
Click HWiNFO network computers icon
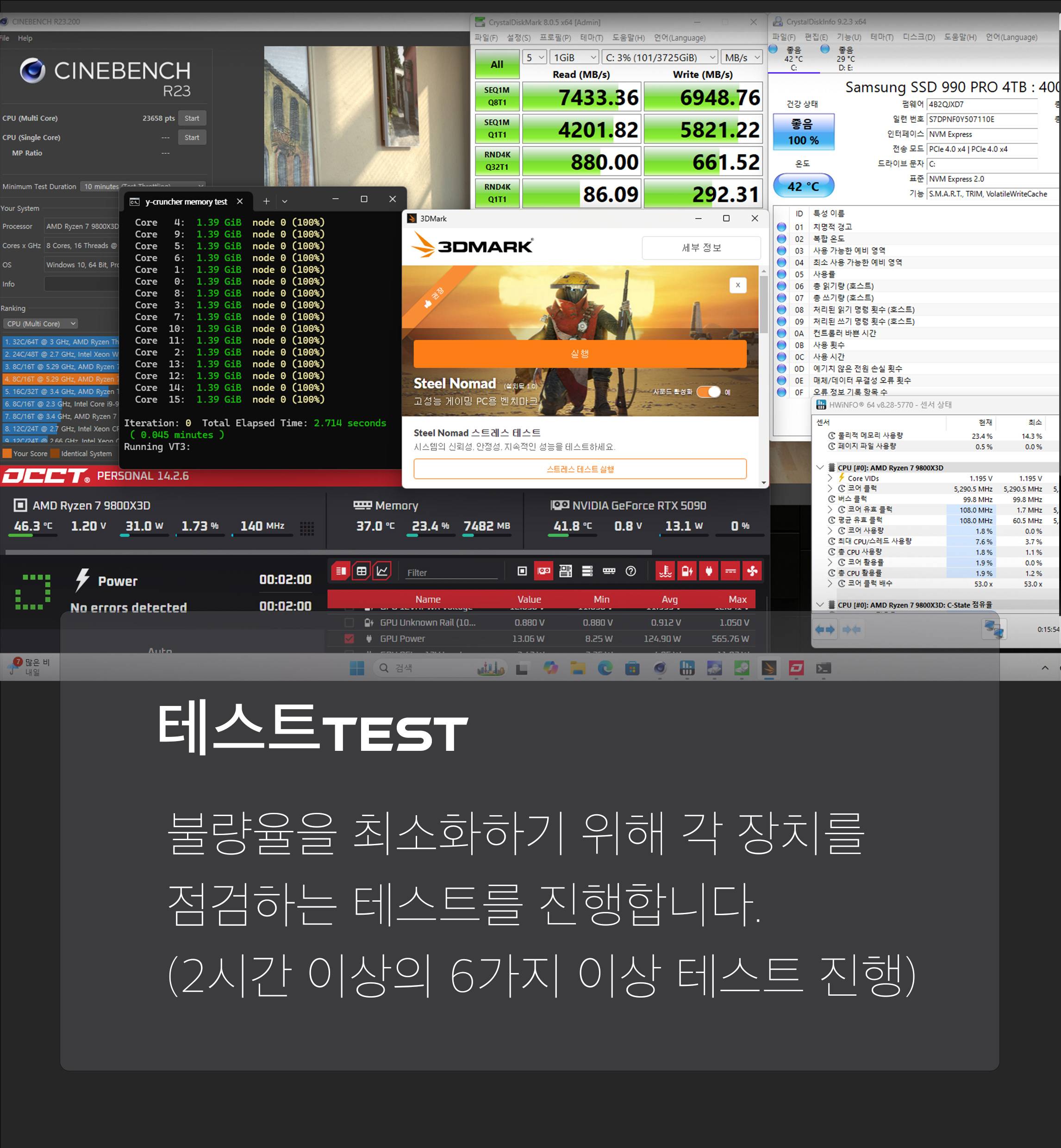click(994, 629)
